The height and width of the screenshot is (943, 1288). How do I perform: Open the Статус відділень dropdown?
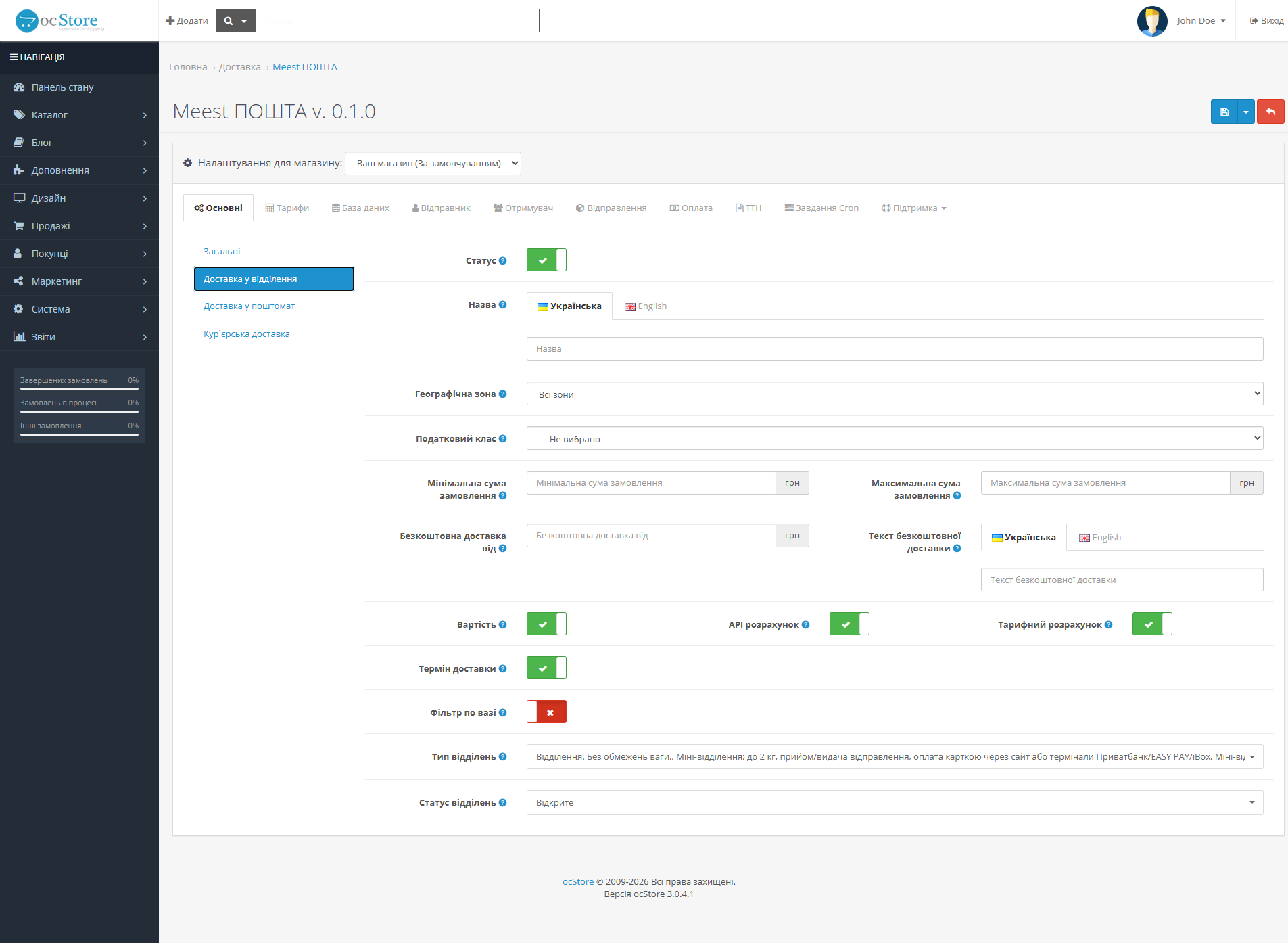pos(895,802)
